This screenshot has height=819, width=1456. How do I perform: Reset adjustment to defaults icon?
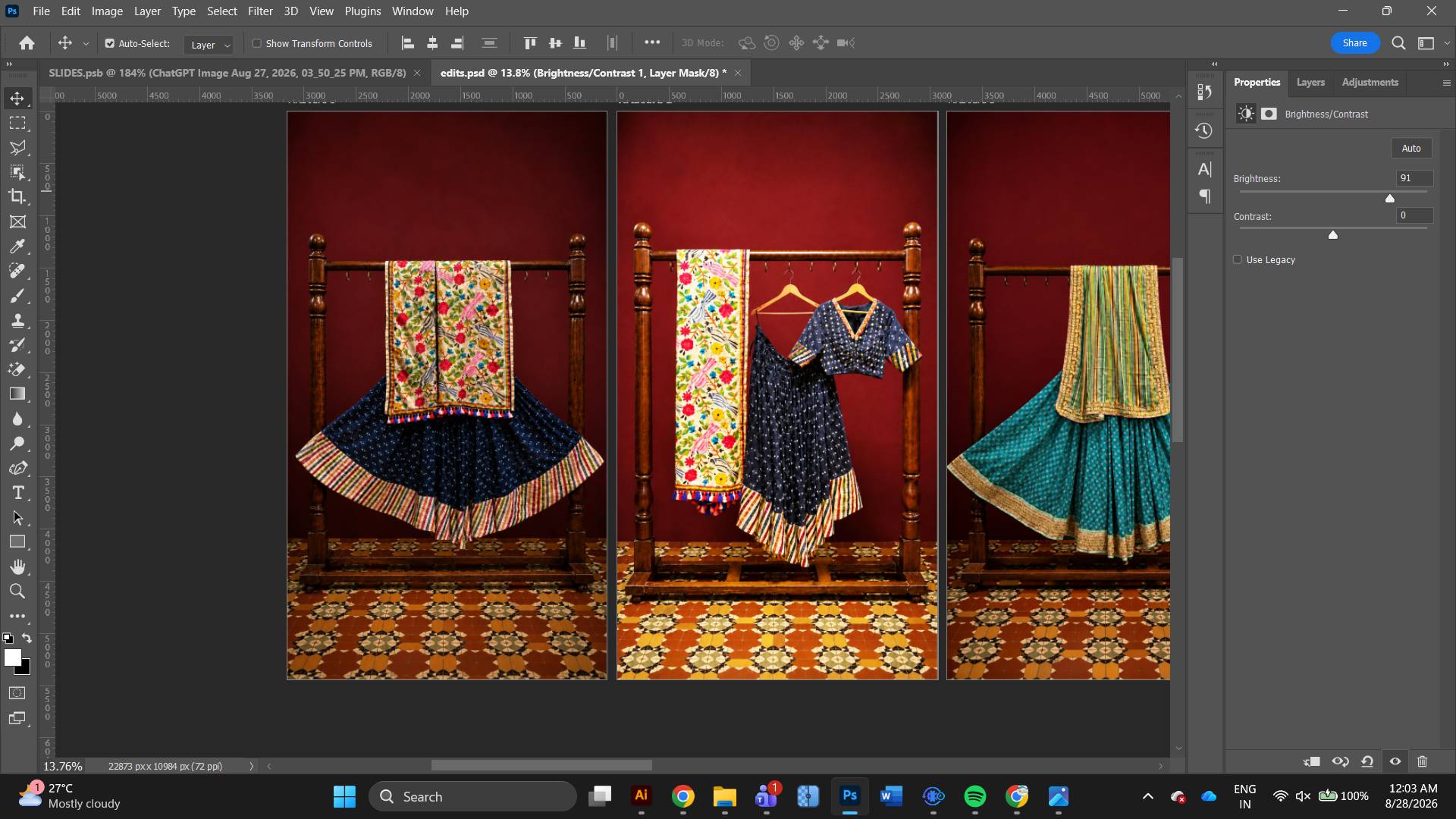pos(1367,761)
